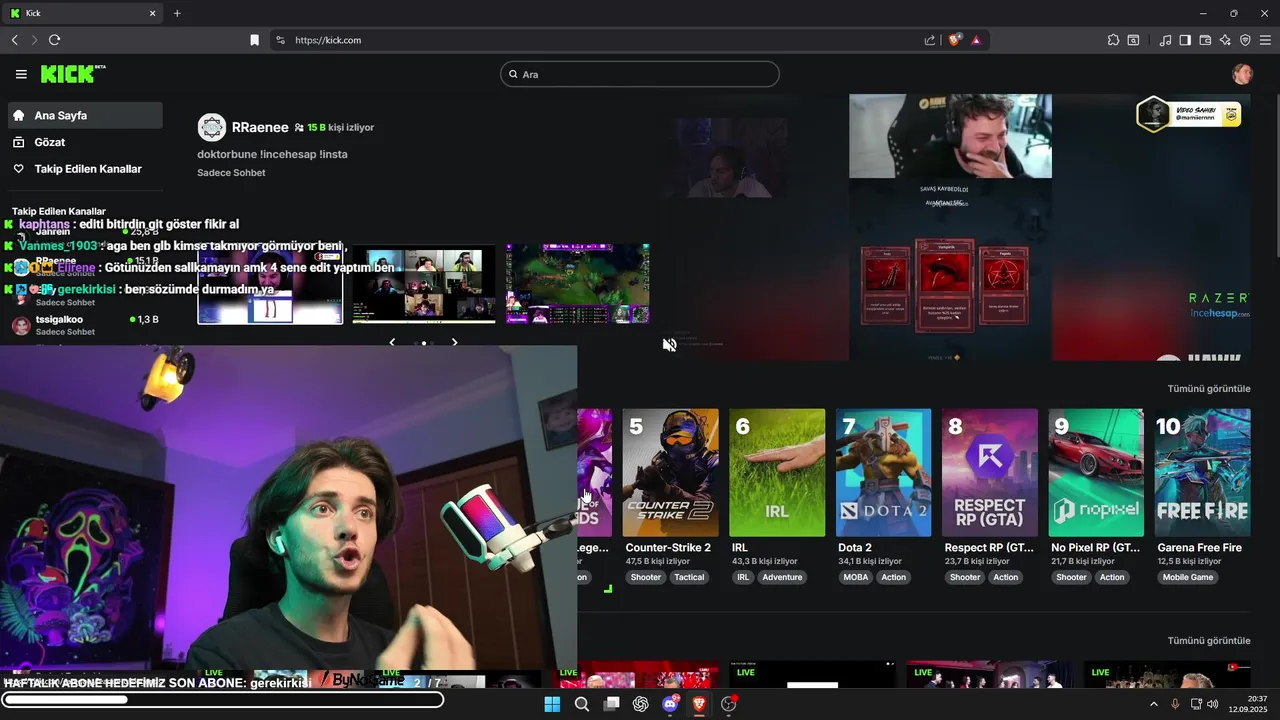
Task: Open user profile avatar
Action: (1242, 74)
